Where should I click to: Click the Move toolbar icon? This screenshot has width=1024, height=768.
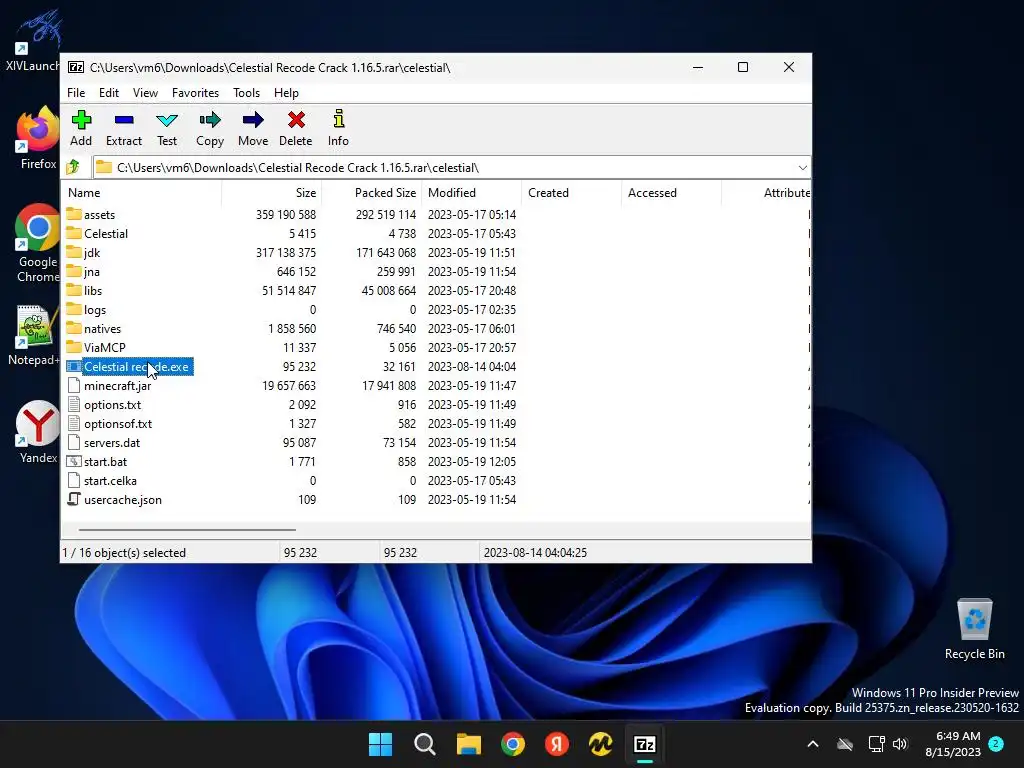point(253,120)
